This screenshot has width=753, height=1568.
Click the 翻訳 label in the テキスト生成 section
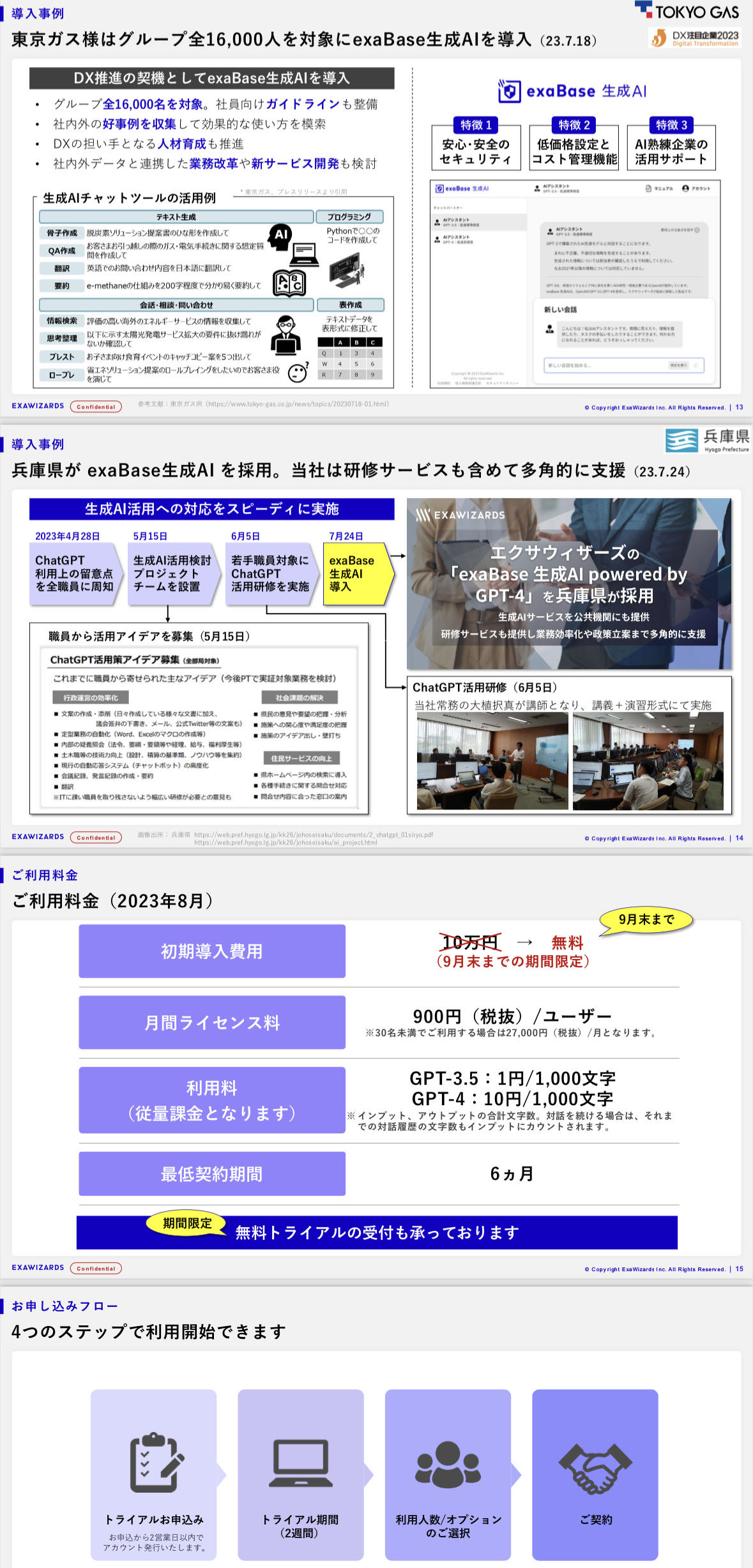click(61, 268)
